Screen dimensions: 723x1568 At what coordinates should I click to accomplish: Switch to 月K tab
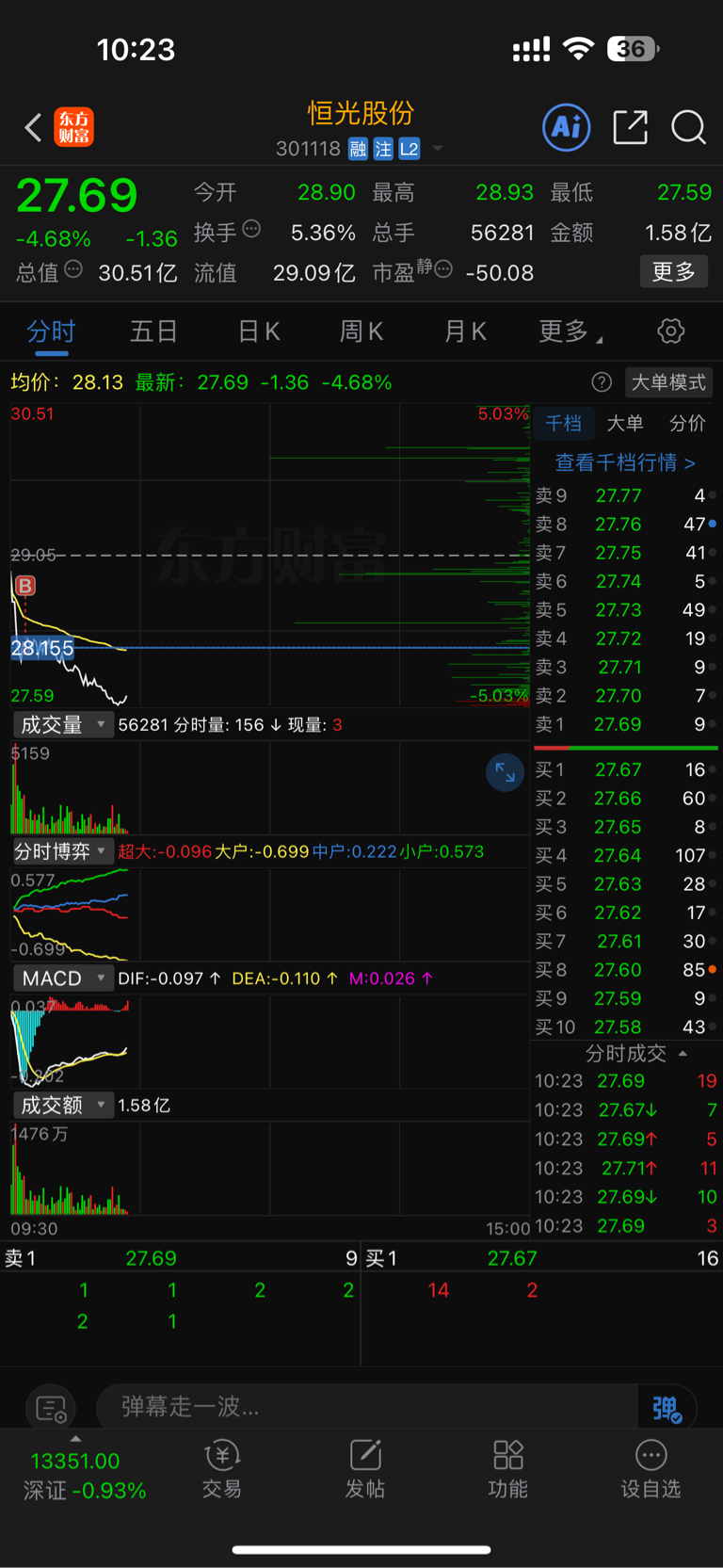pos(465,331)
